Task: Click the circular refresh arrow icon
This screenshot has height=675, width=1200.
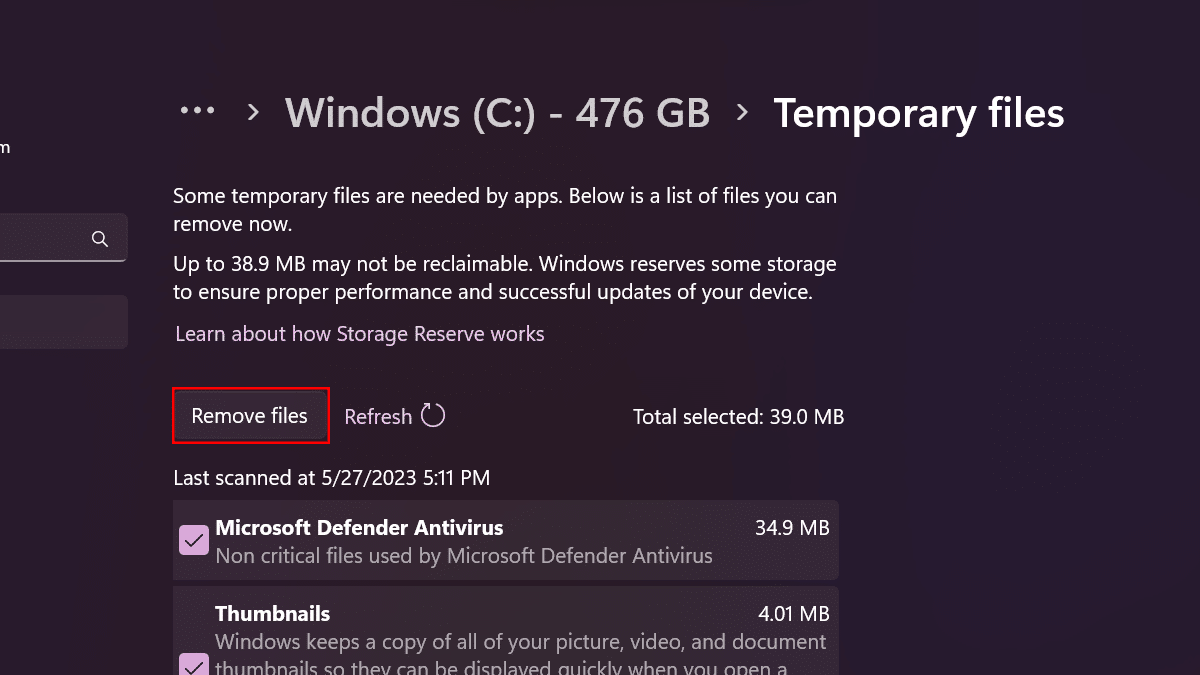Action: coord(433,415)
